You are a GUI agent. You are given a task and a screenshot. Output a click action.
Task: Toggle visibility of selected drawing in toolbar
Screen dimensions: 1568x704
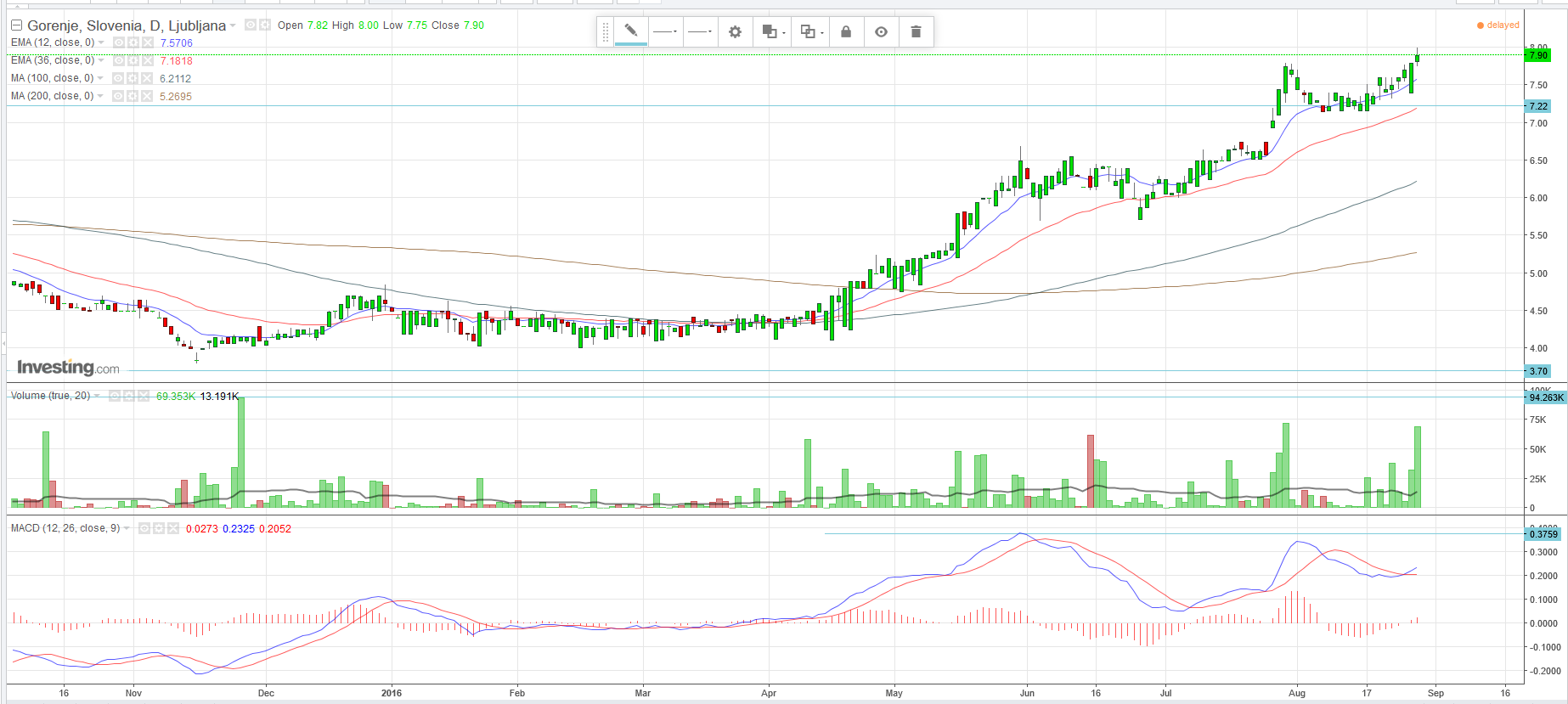[882, 31]
